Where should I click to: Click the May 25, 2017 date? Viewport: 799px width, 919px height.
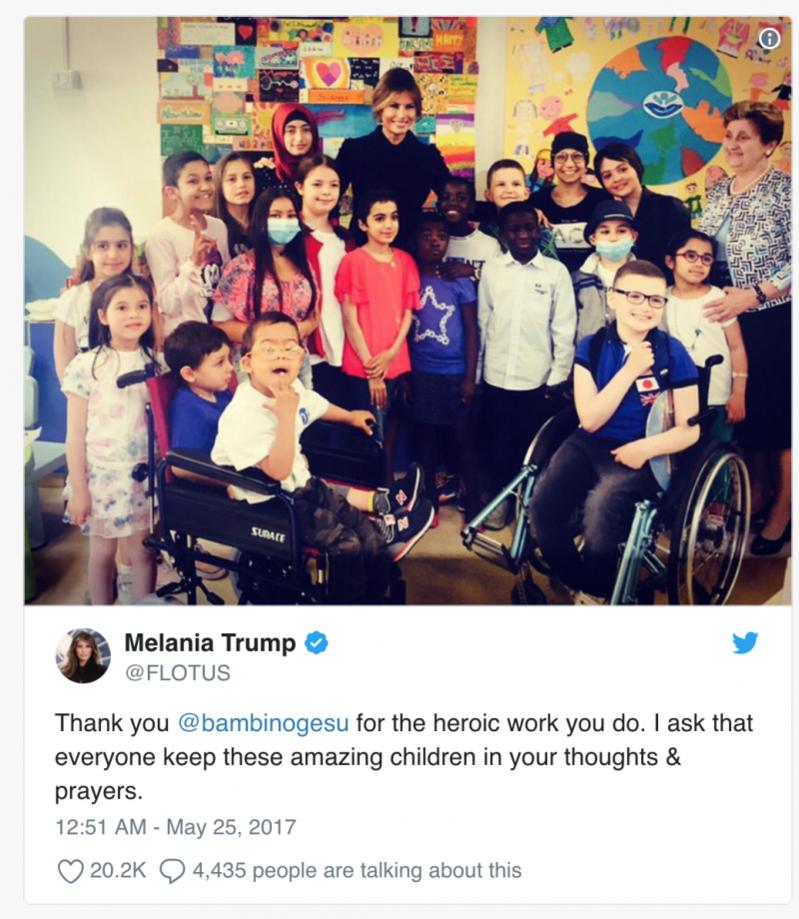coord(231,827)
